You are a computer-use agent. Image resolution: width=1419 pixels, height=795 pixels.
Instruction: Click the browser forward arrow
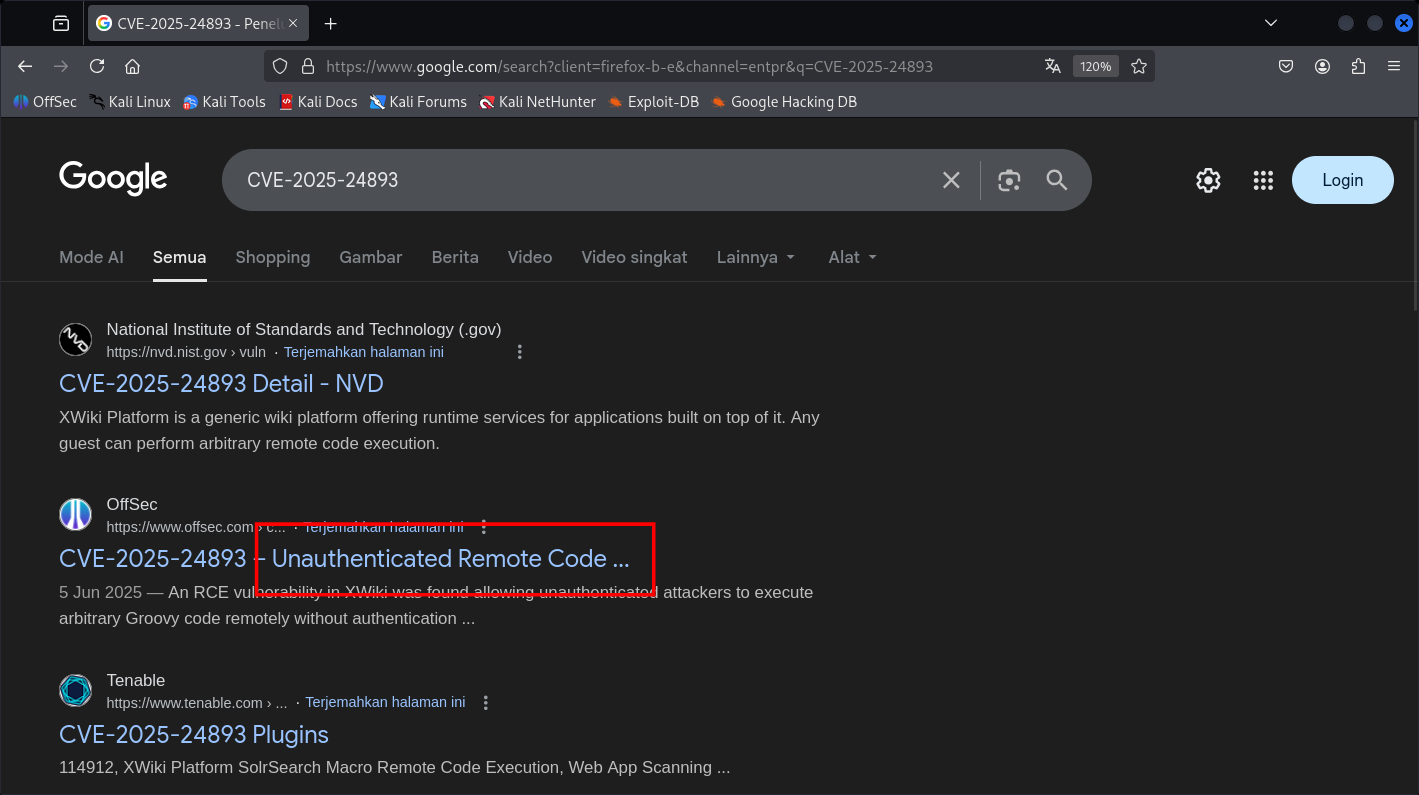(61, 66)
